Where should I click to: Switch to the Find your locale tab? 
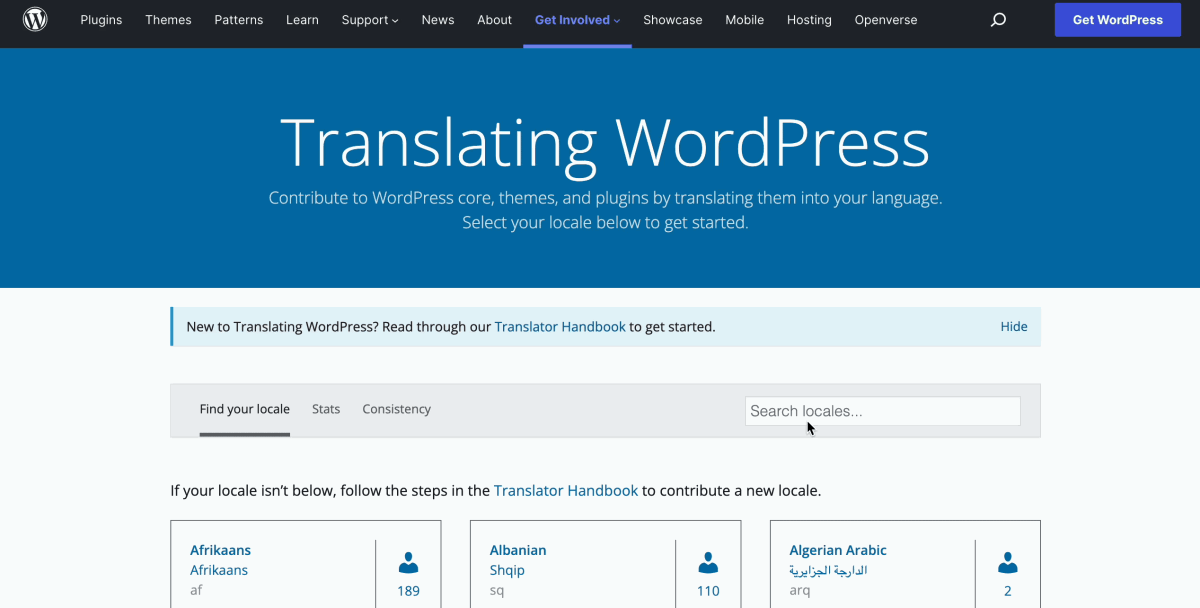pyautogui.click(x=245, y=410)
